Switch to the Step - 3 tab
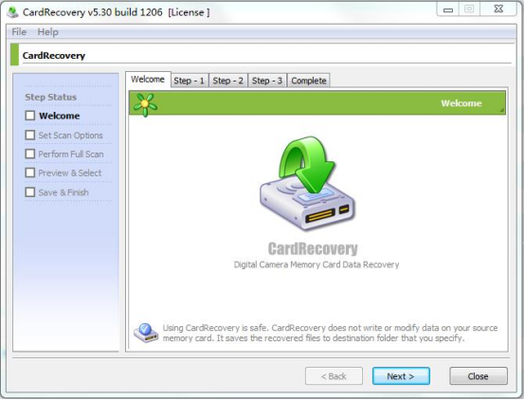 click(x=267, y=81)
